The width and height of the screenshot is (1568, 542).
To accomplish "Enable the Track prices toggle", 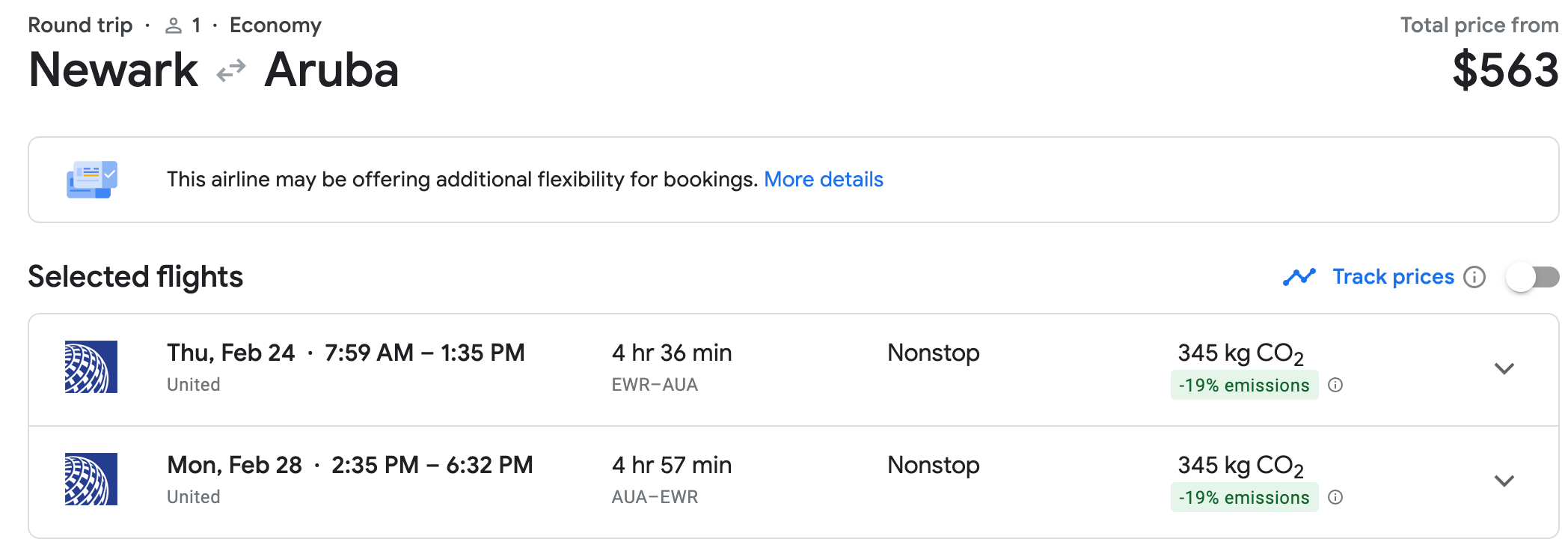I will [1533, 277].
